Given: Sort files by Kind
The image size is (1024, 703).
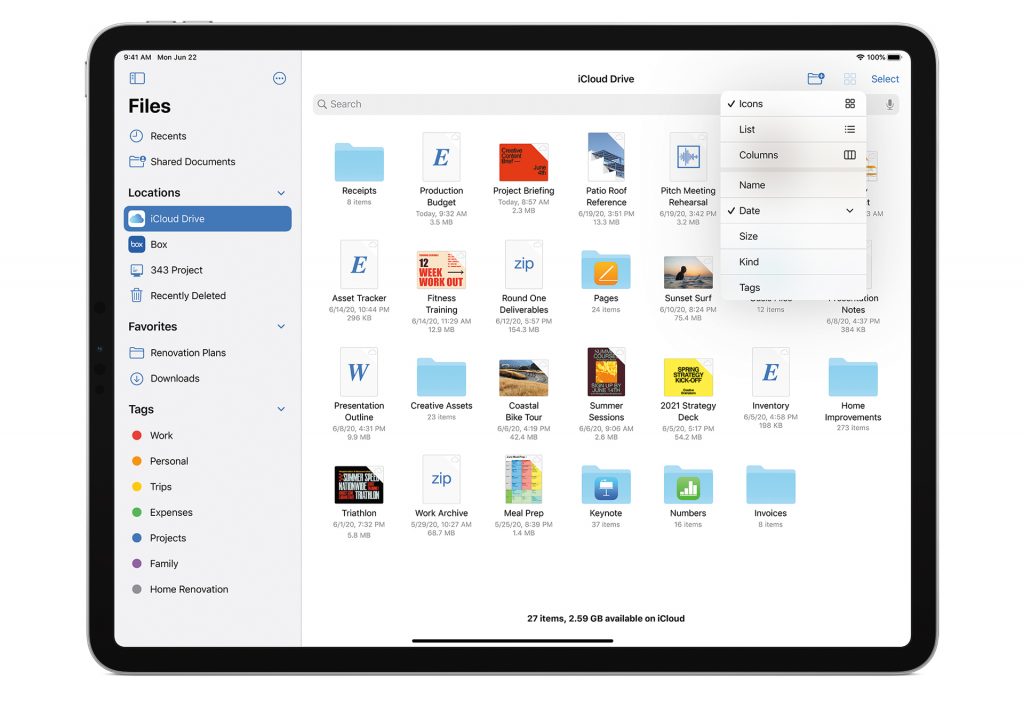Looking at the screenshot, I should [793, 261].
